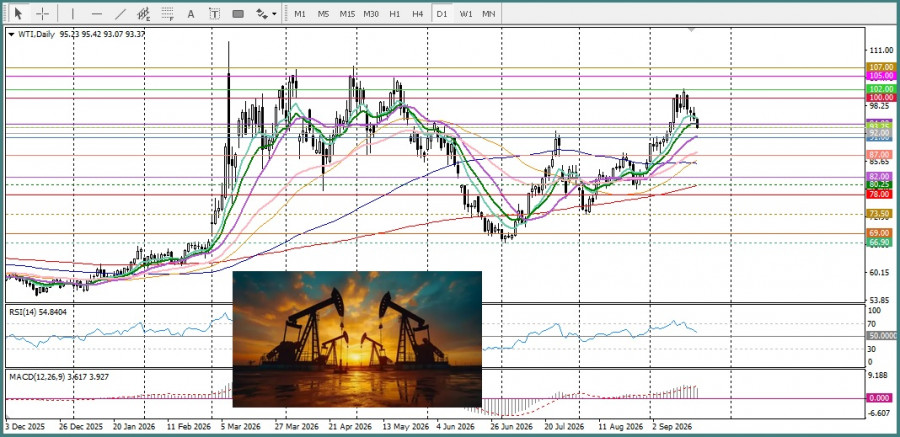Click the MACD 0.000 level label
Viewport: 900px width, 437px height.
[879, 398]
